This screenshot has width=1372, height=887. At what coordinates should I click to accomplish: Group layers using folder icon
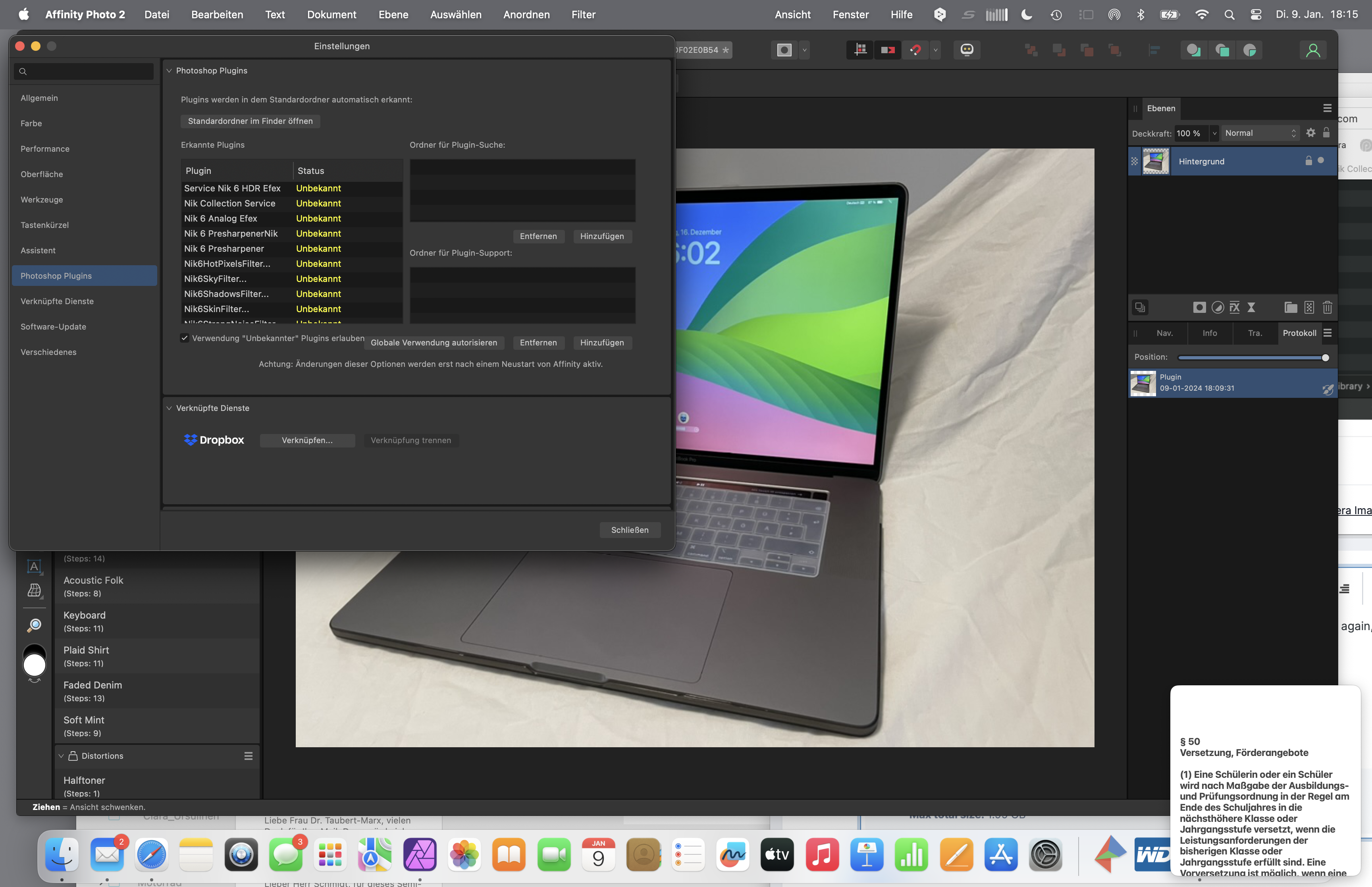[1291, 307]
